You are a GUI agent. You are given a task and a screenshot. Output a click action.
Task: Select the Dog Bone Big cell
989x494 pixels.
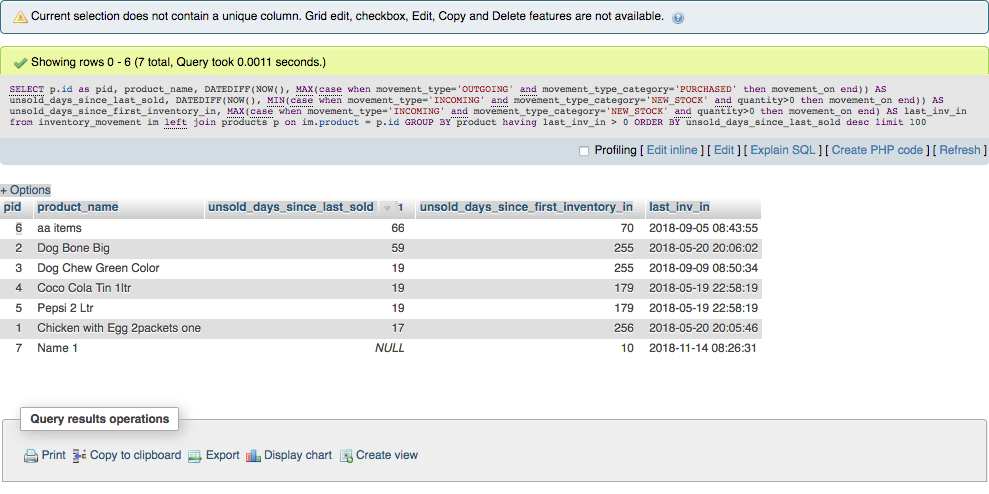click(73, 248)
